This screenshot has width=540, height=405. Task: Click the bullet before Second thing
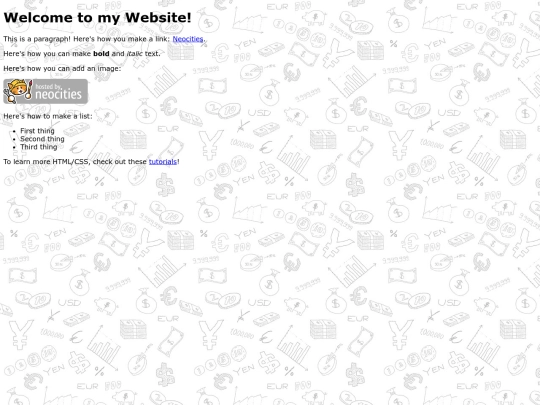(14, 139)
